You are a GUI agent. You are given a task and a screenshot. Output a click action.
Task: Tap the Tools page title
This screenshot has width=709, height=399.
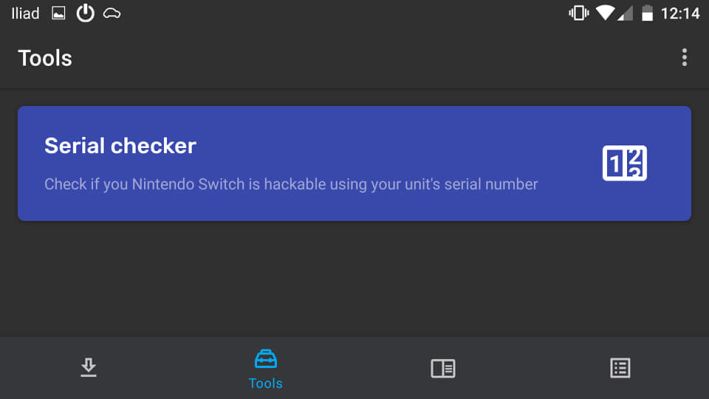pyautogui.click(x=45, y=58)
